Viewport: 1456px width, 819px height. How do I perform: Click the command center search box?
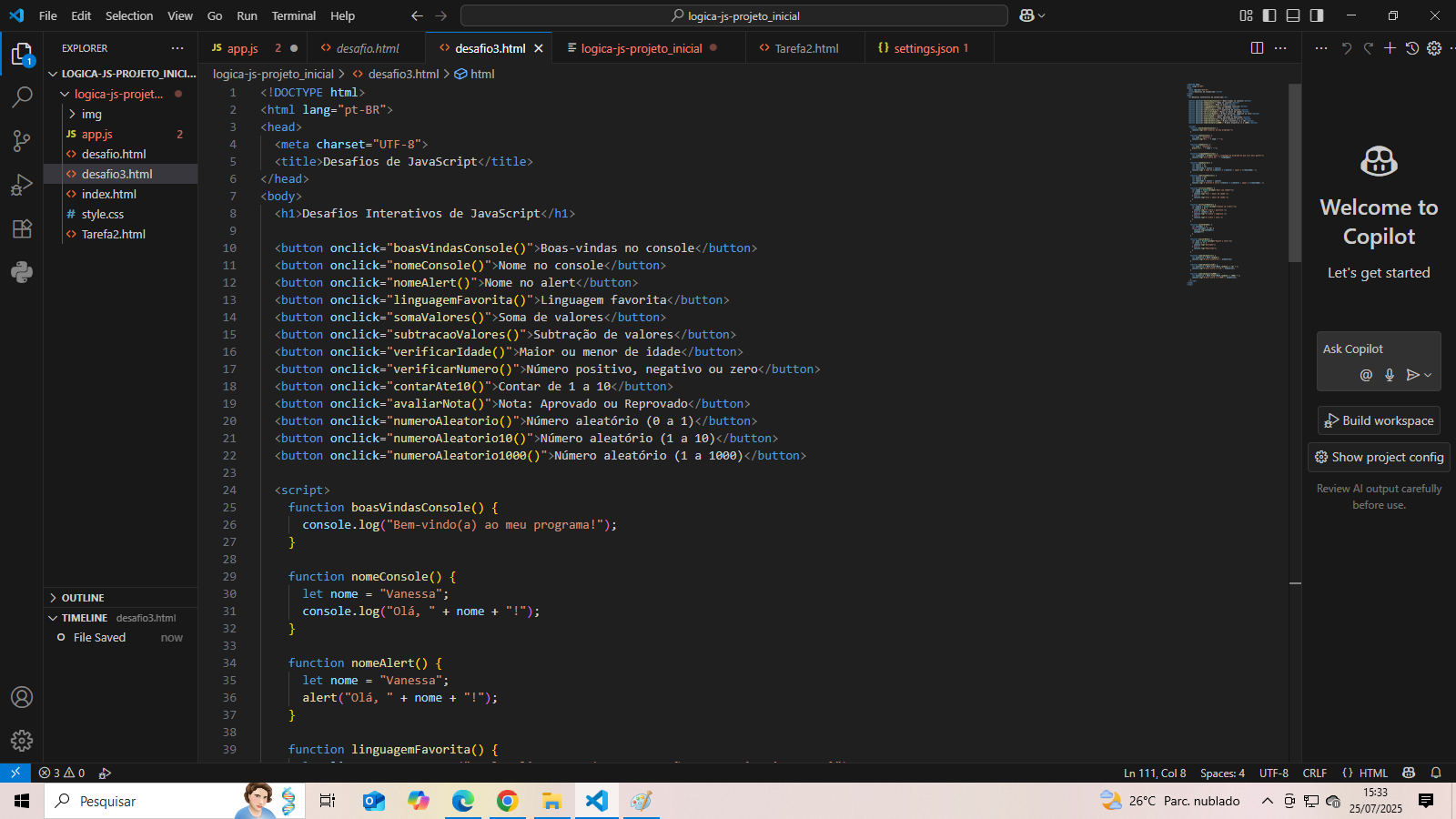734,15
